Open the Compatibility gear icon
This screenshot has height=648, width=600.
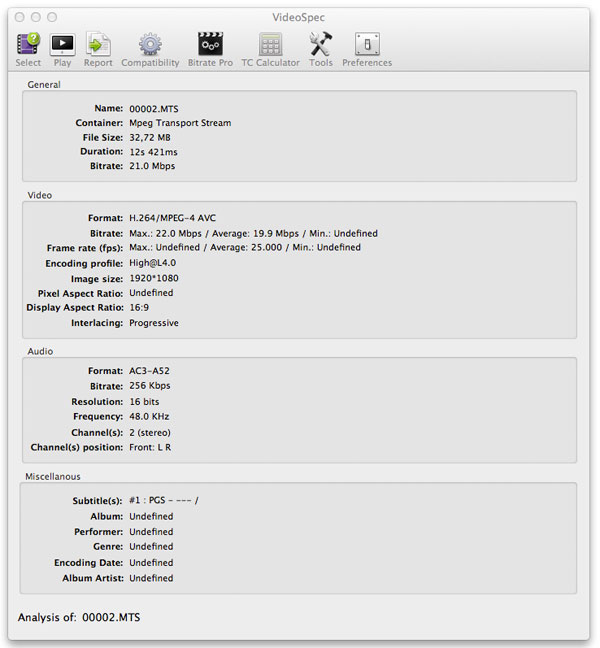pyautogui.click(x=150, y=44)
